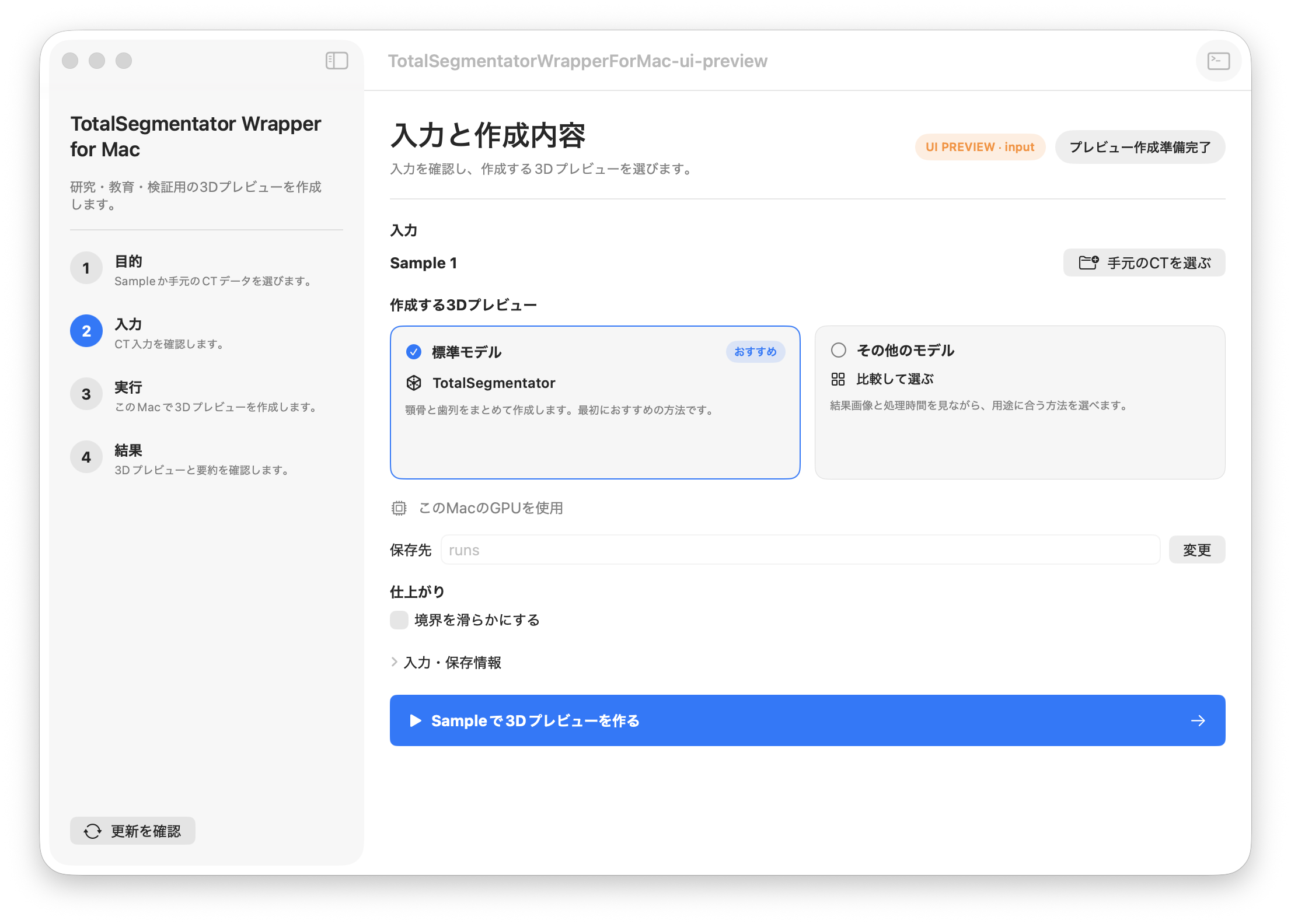Click the TotalSegmentator cube icon

[414, 383]
